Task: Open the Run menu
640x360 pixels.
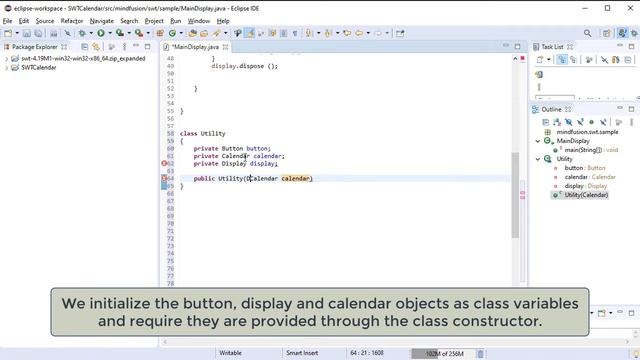Action: 176,21
